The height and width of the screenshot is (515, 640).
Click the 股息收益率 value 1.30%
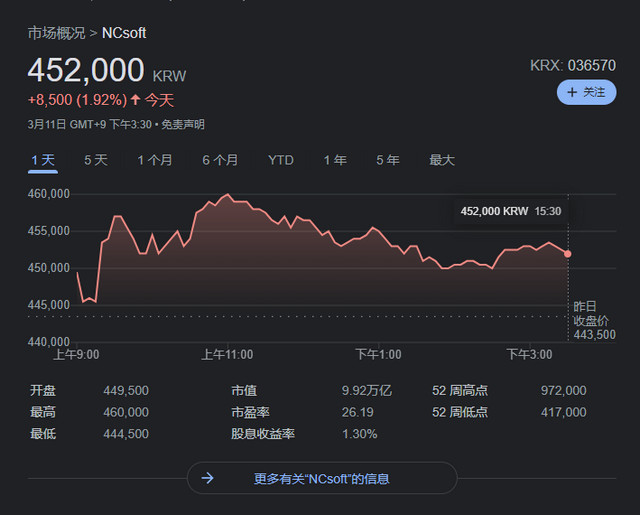[x=360, y=434]
